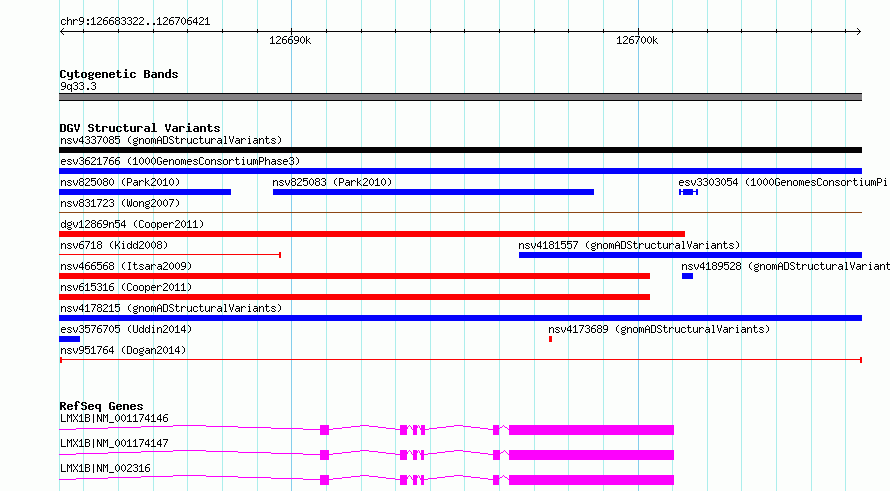Screen dimensions: 890x491
Task: Open variant label nsv6718 (Kidd2008)
Action: (114, 245)
